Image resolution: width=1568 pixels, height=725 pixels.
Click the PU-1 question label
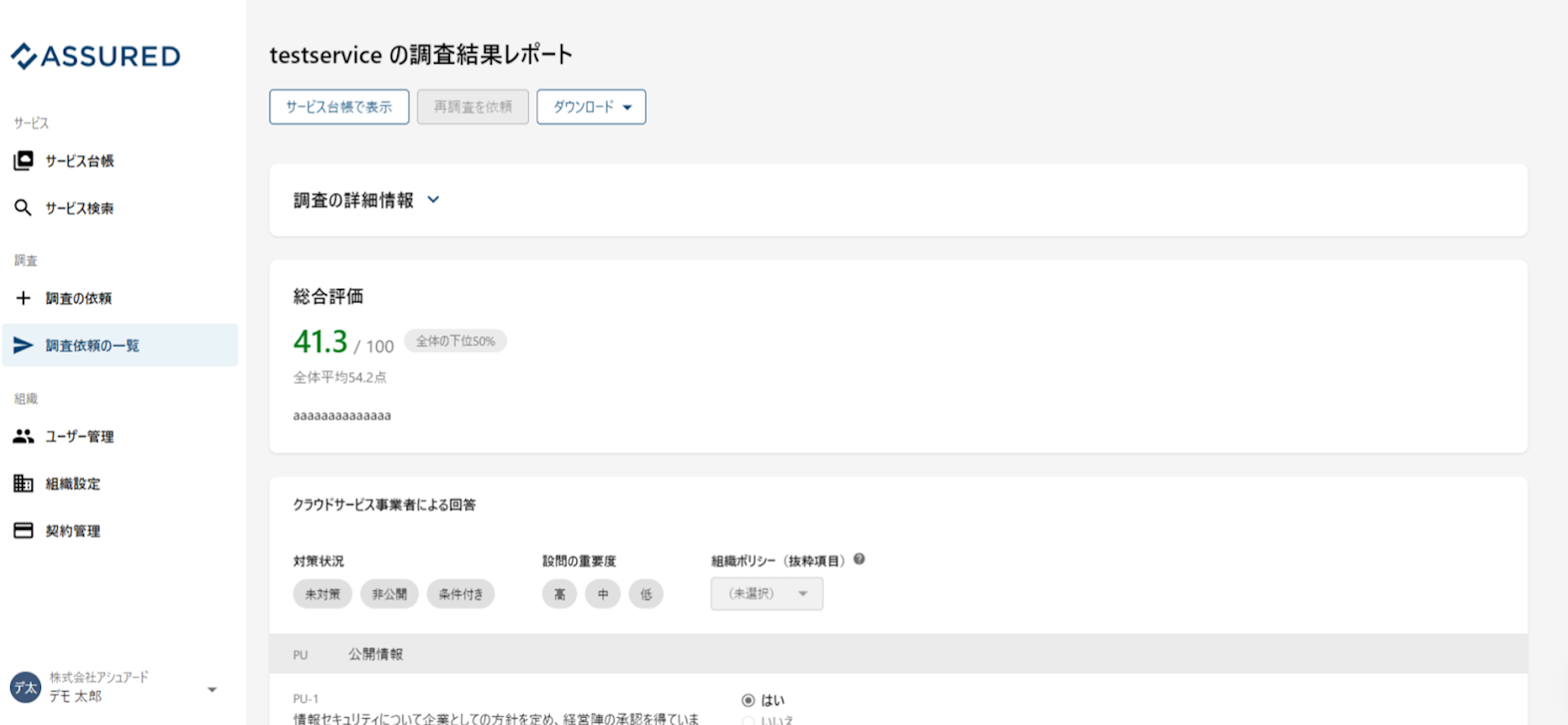click(x=305, y=699)
